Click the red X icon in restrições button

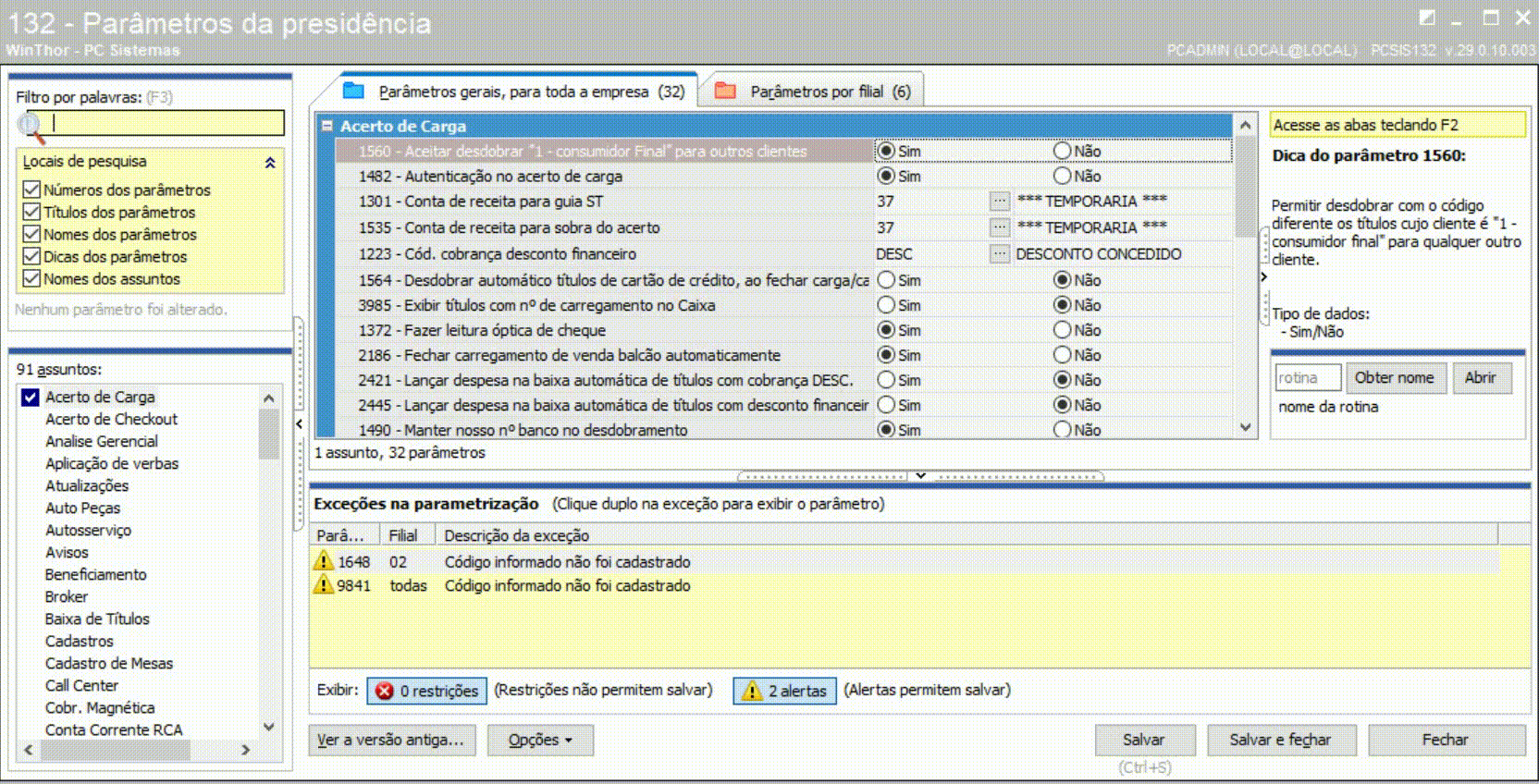tap(385, 691)
